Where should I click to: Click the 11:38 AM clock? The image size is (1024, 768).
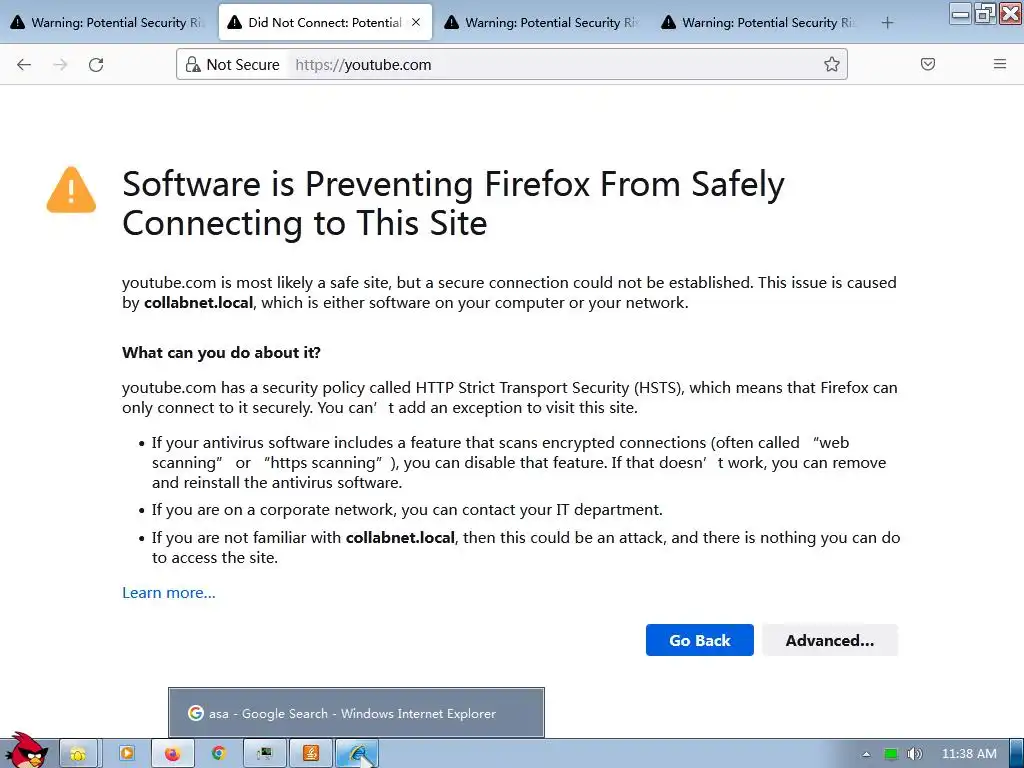coord(969,754)
